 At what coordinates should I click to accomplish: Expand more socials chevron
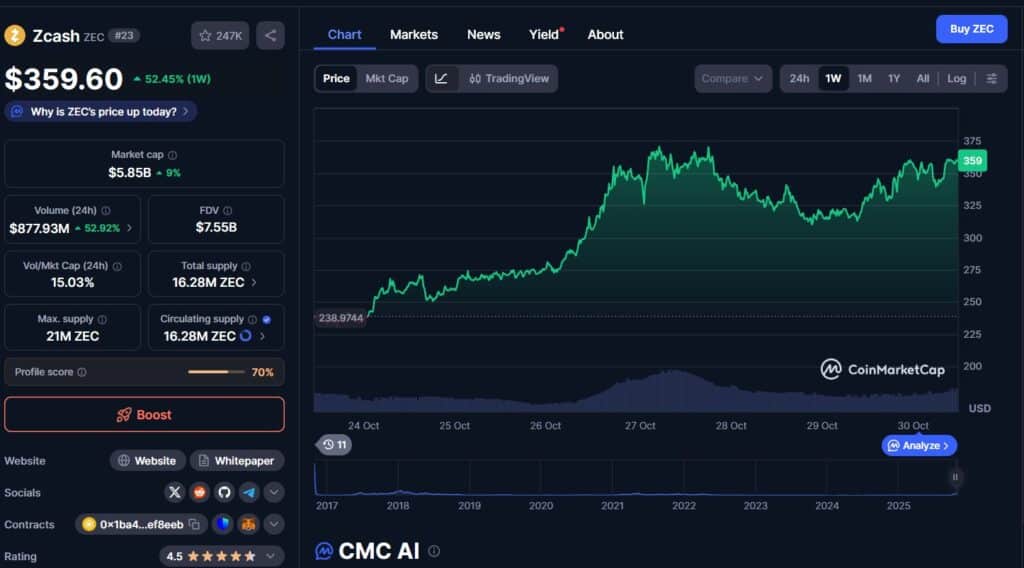(x=274, y=492)
